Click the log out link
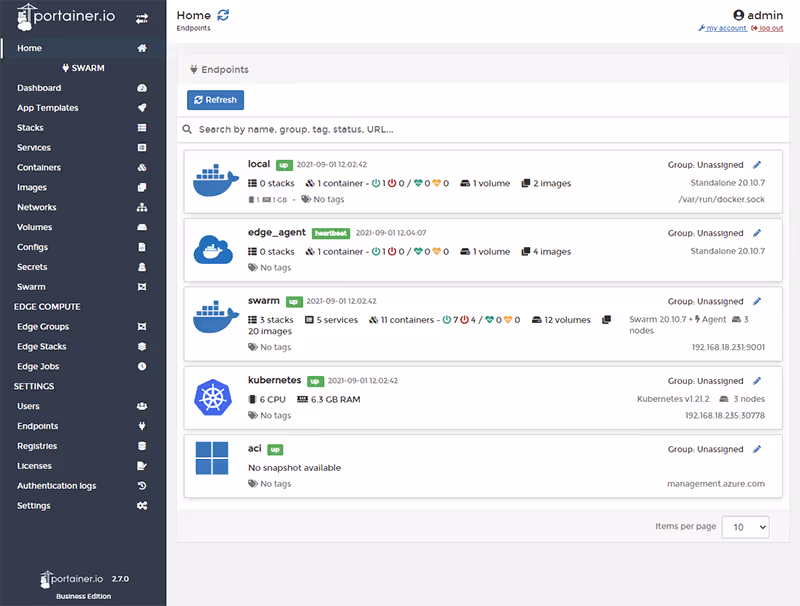The width and height of the screenshot is (800, 606). click(x=767, y=28)
